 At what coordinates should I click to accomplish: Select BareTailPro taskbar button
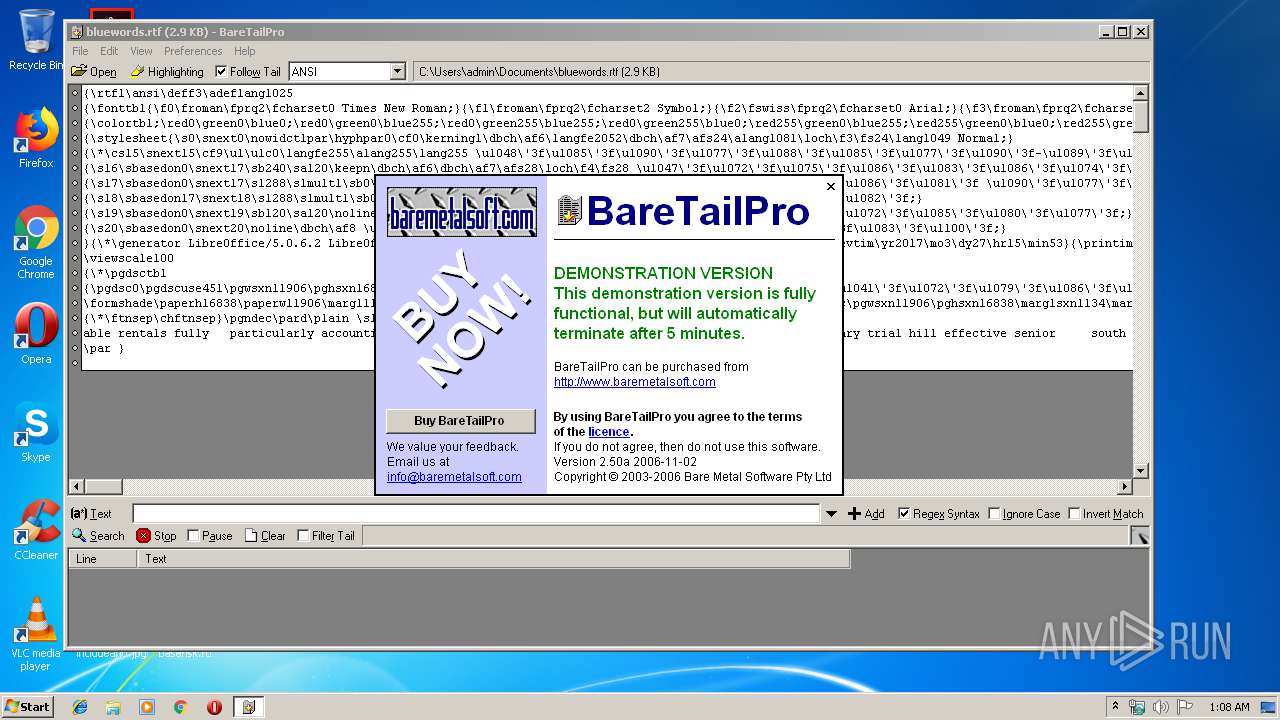coord(248,707)
